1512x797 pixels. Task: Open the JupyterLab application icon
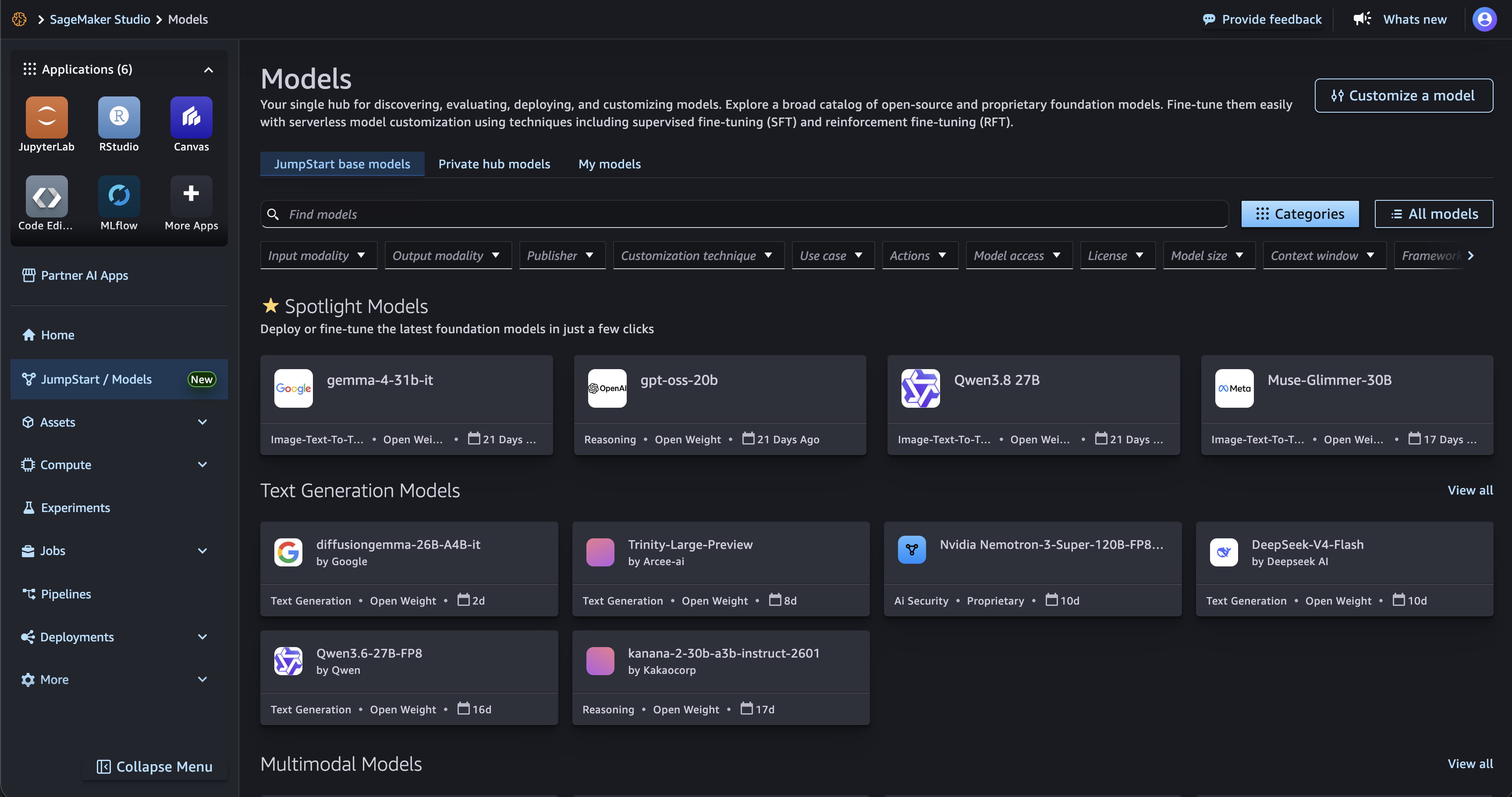[x=46, y=117]
